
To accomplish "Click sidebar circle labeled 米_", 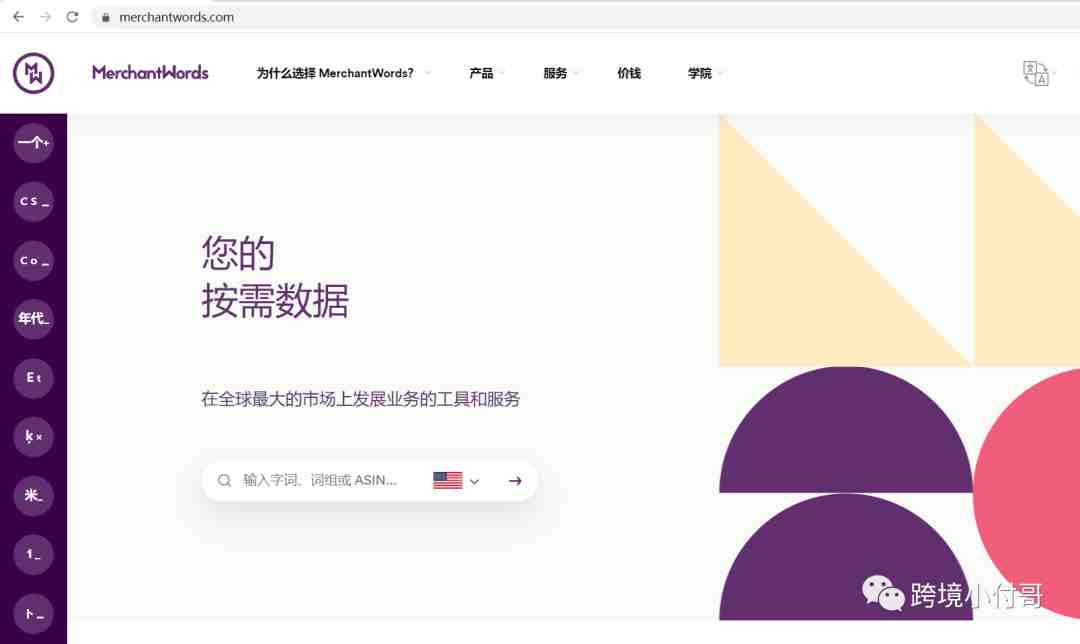I will tap(33, 496).
